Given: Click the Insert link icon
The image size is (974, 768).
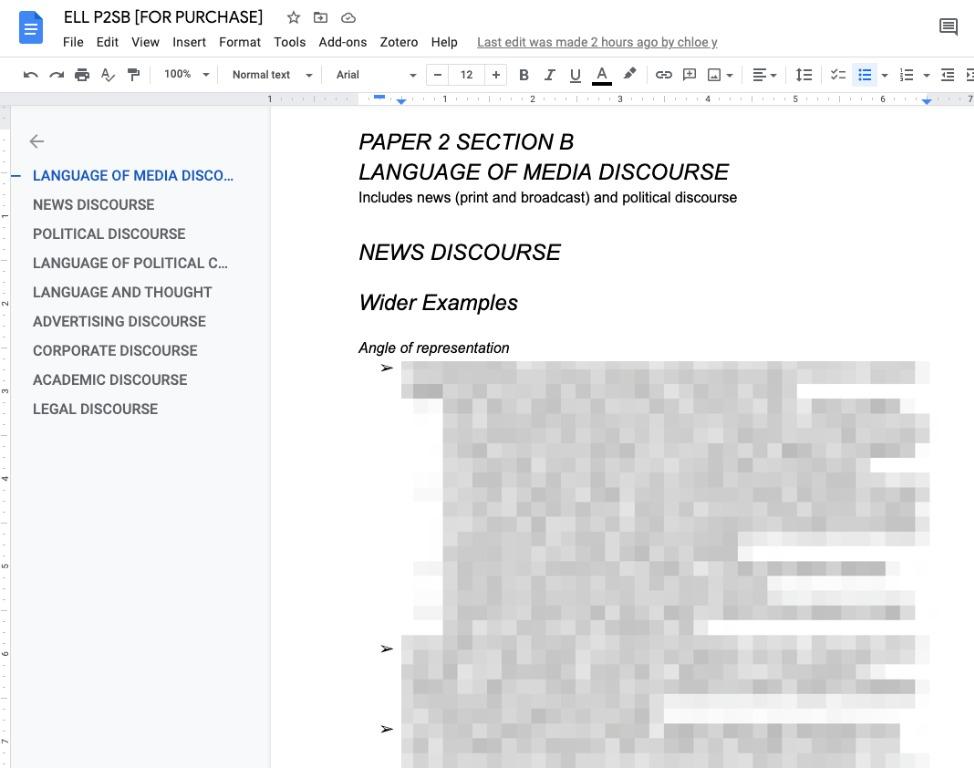Looking at the screenshot, I should [x=663, y=75].
